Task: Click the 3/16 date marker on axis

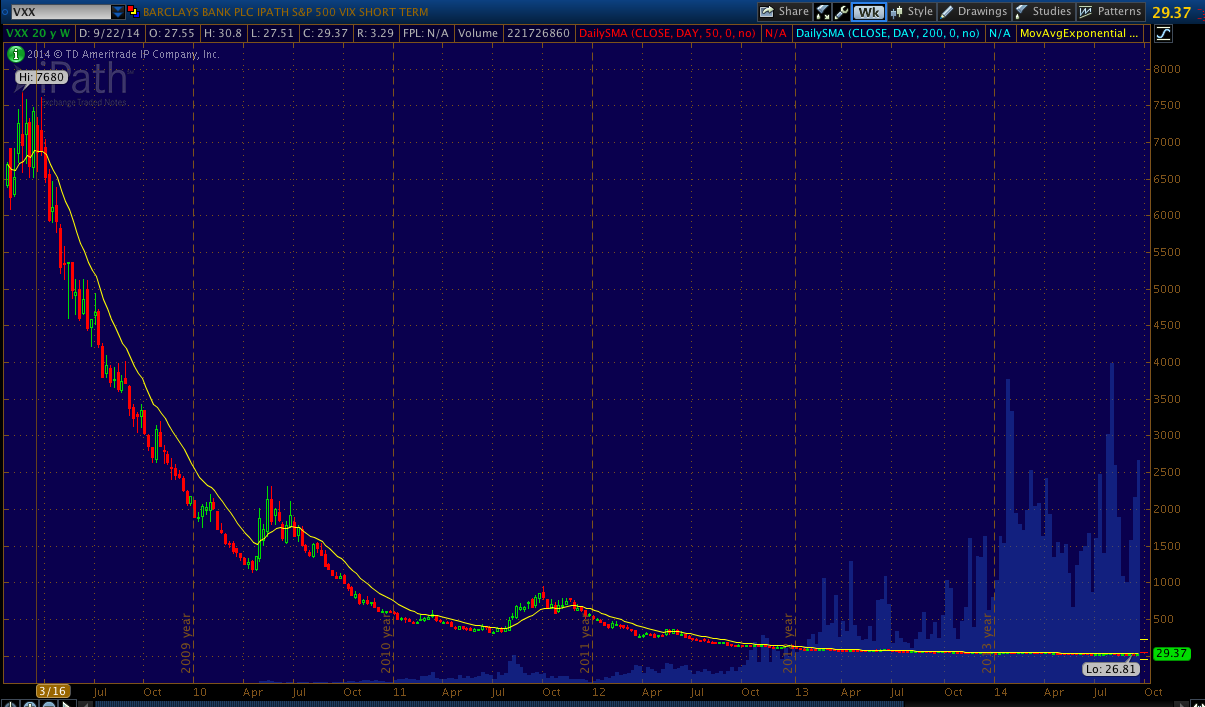Action: click(x=51, y=691)
